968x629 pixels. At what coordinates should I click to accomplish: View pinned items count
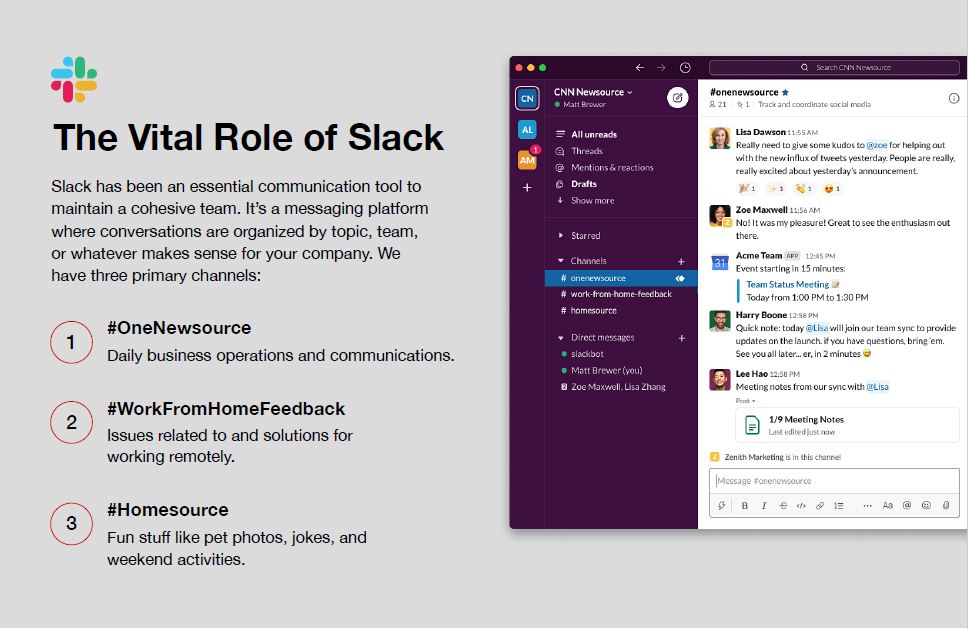click(743, 104)
